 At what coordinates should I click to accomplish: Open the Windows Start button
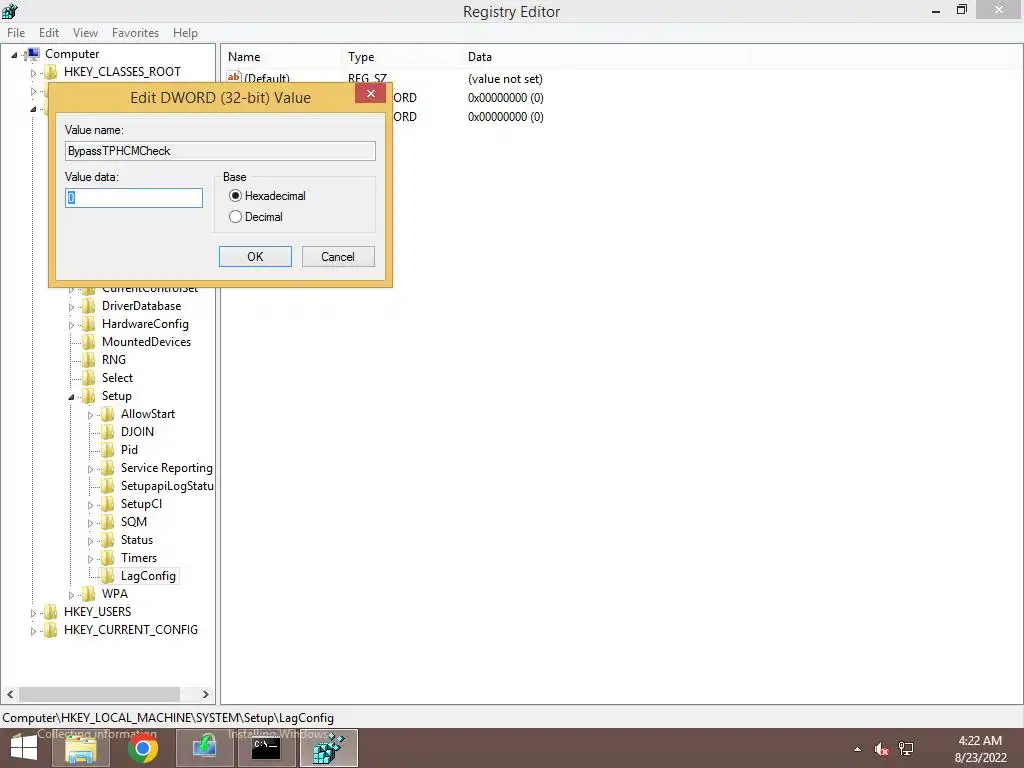[x=24, y=748]
